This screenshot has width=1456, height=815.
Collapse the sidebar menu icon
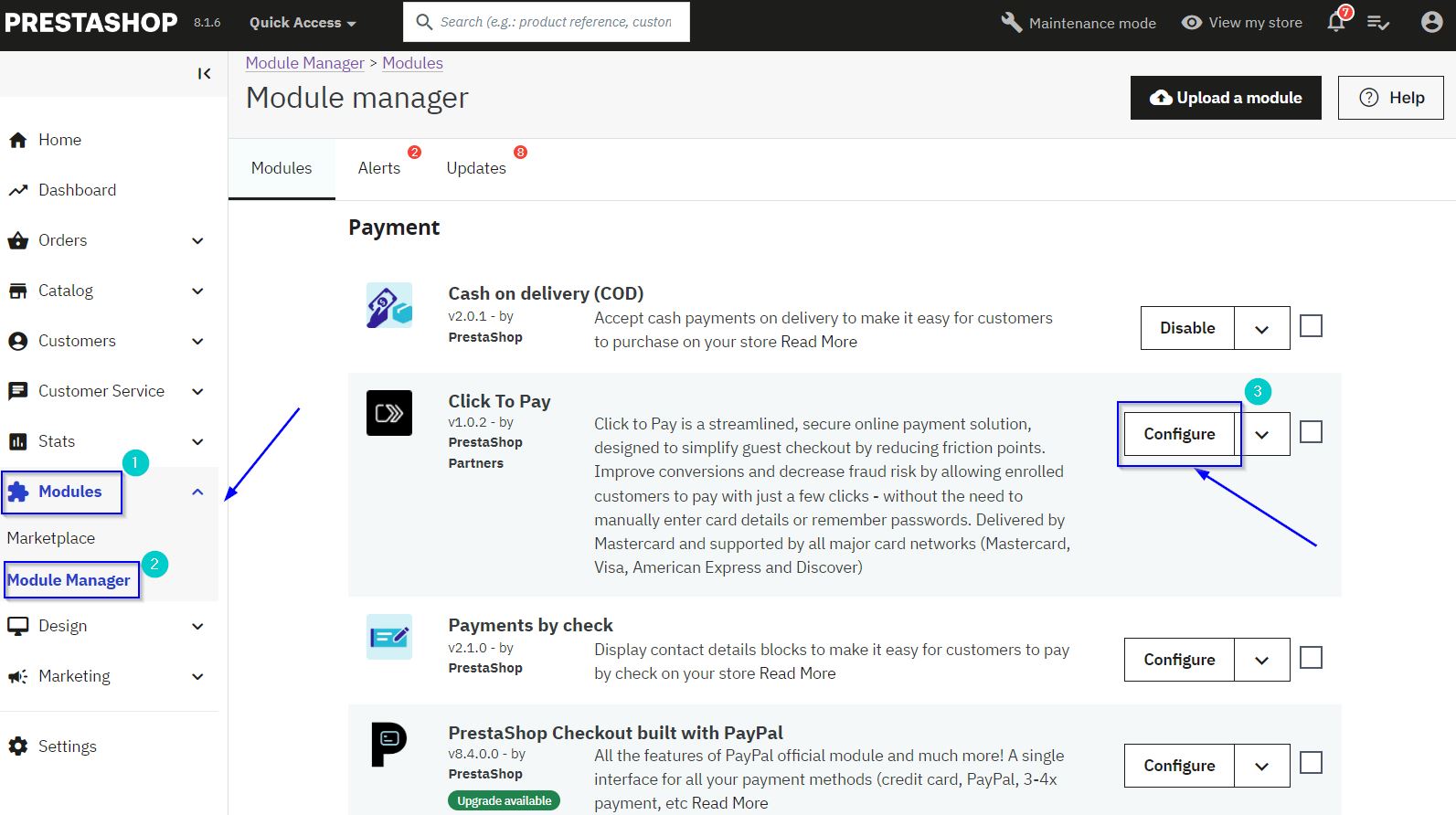tap(204, 73)
